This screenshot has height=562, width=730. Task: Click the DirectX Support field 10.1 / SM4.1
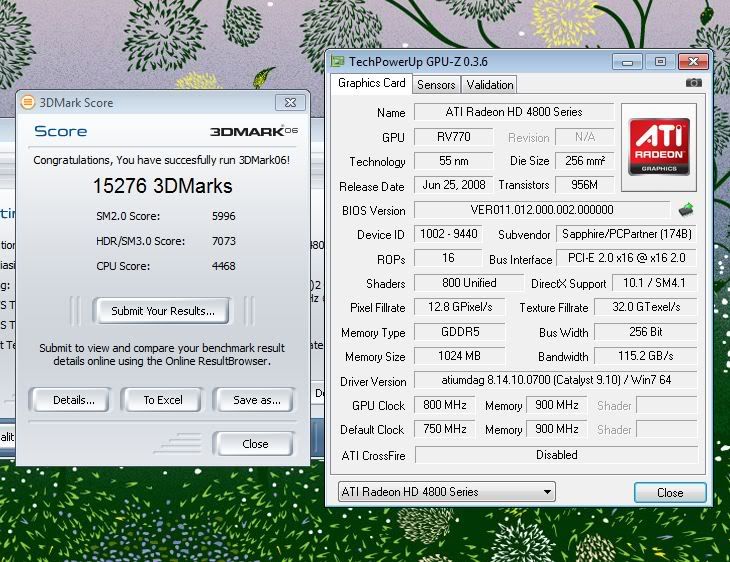pos(654,283)
